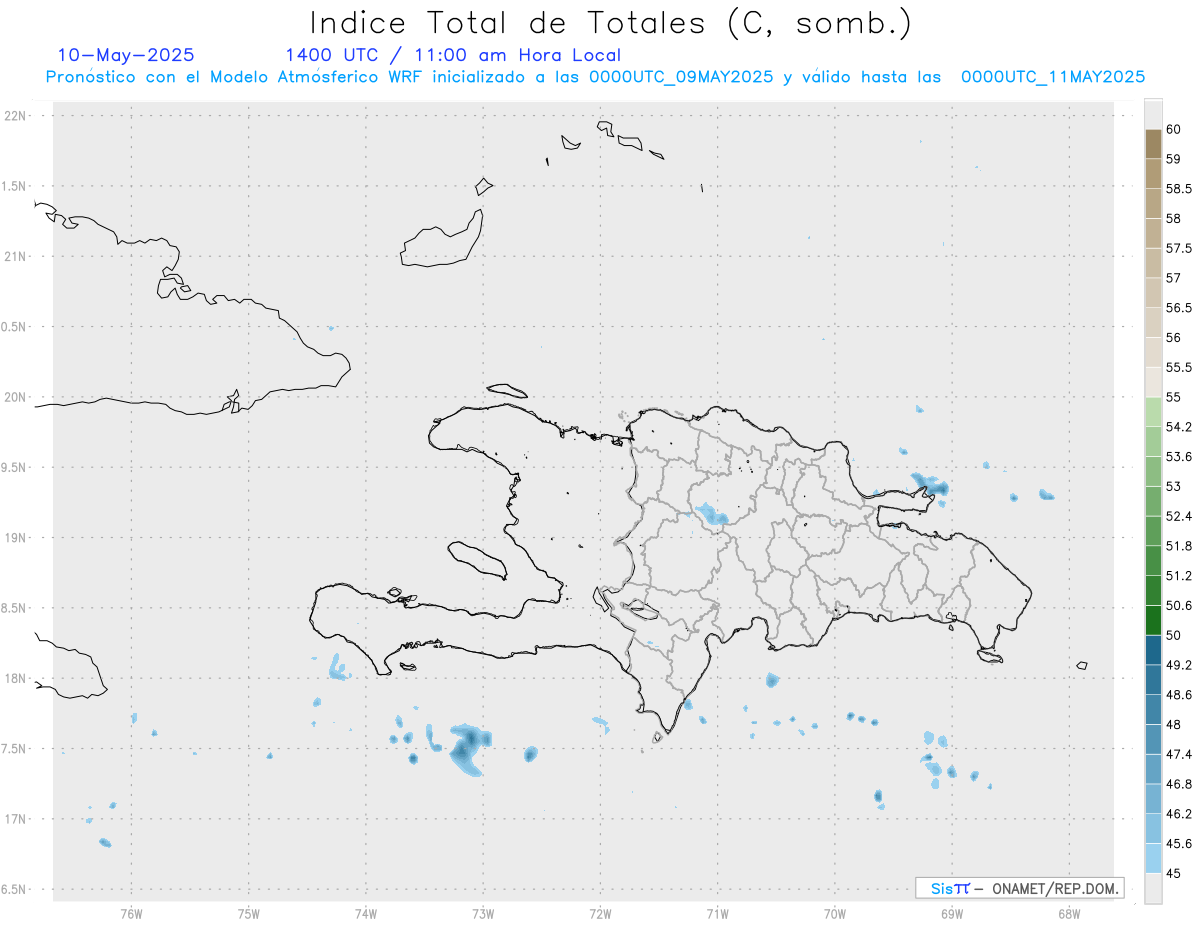Click the "68W" longitude axis label
1200x927 pixels.
coord(1069,914)
